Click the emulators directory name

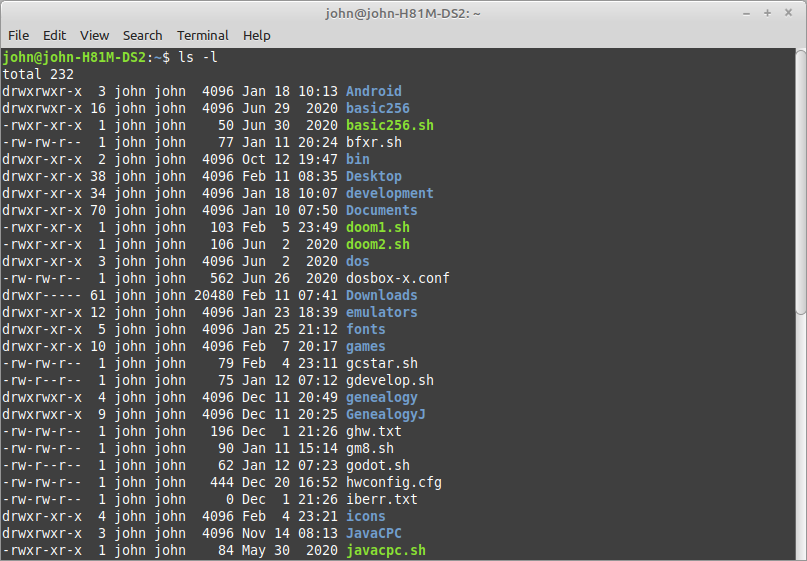tap(381, 312)
